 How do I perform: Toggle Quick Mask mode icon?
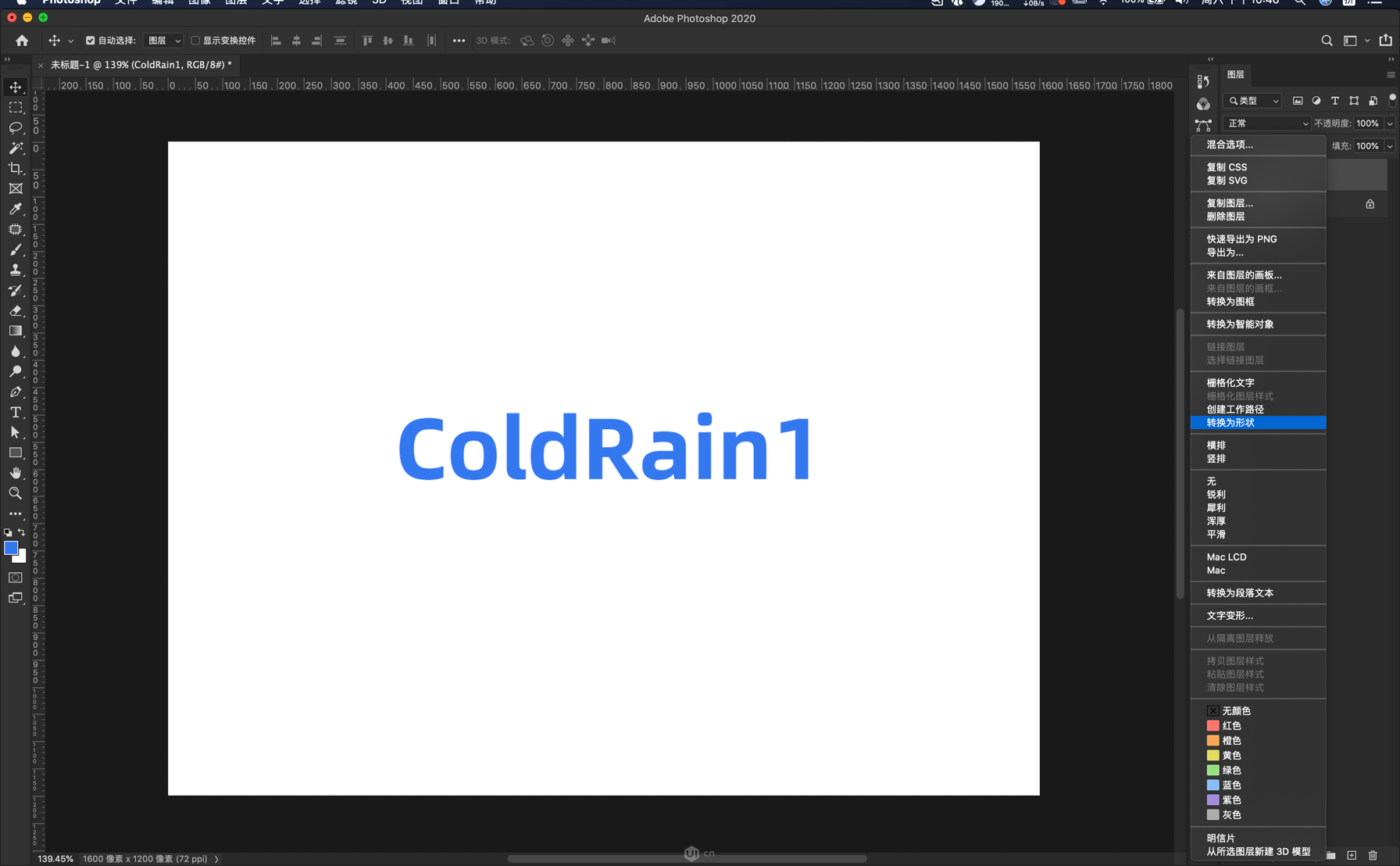(x=16, y=578)
